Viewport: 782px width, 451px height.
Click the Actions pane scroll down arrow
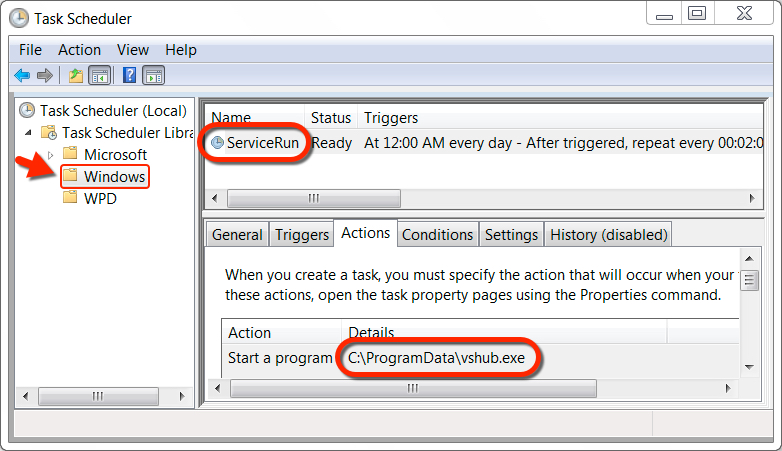749,367
